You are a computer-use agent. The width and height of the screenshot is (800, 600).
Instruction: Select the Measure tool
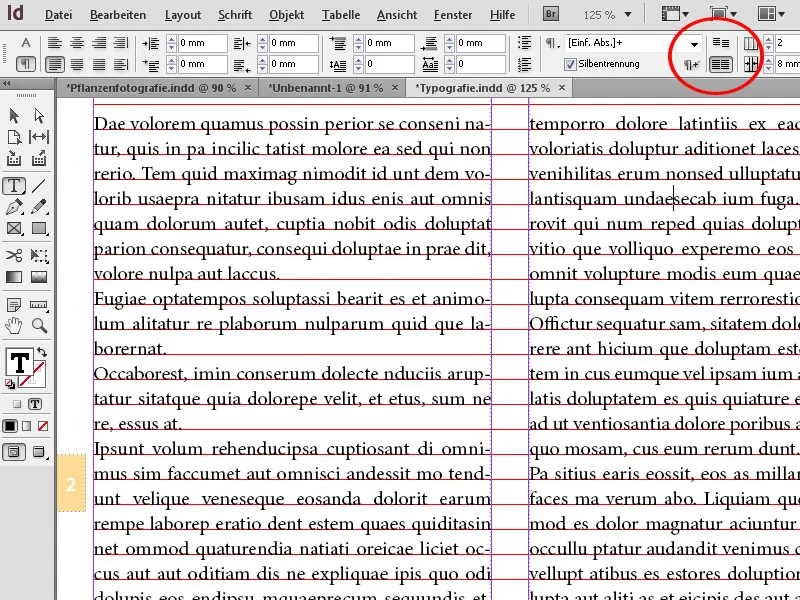39,305
